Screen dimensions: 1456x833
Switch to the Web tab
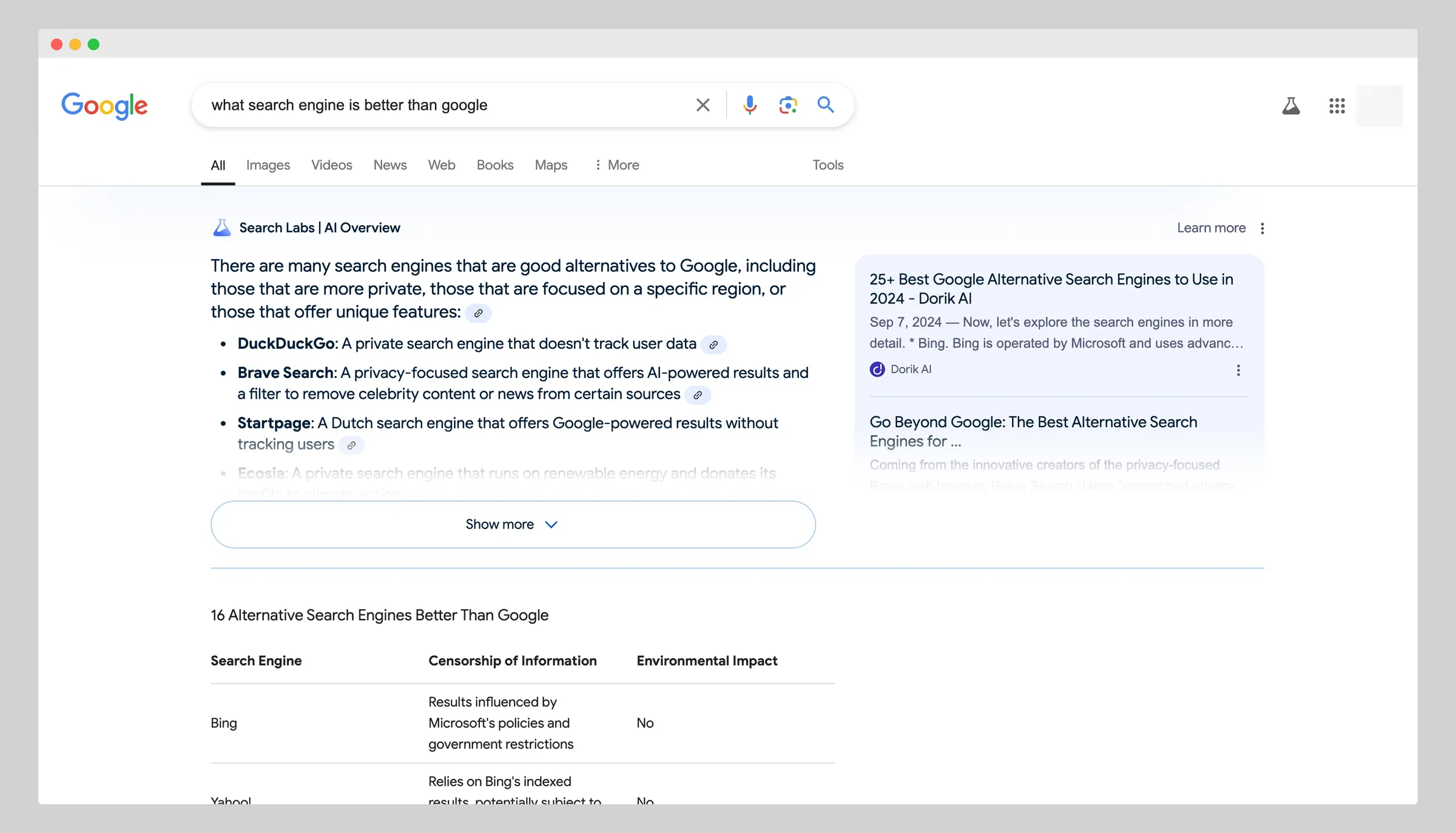click(x=442, y=165)
